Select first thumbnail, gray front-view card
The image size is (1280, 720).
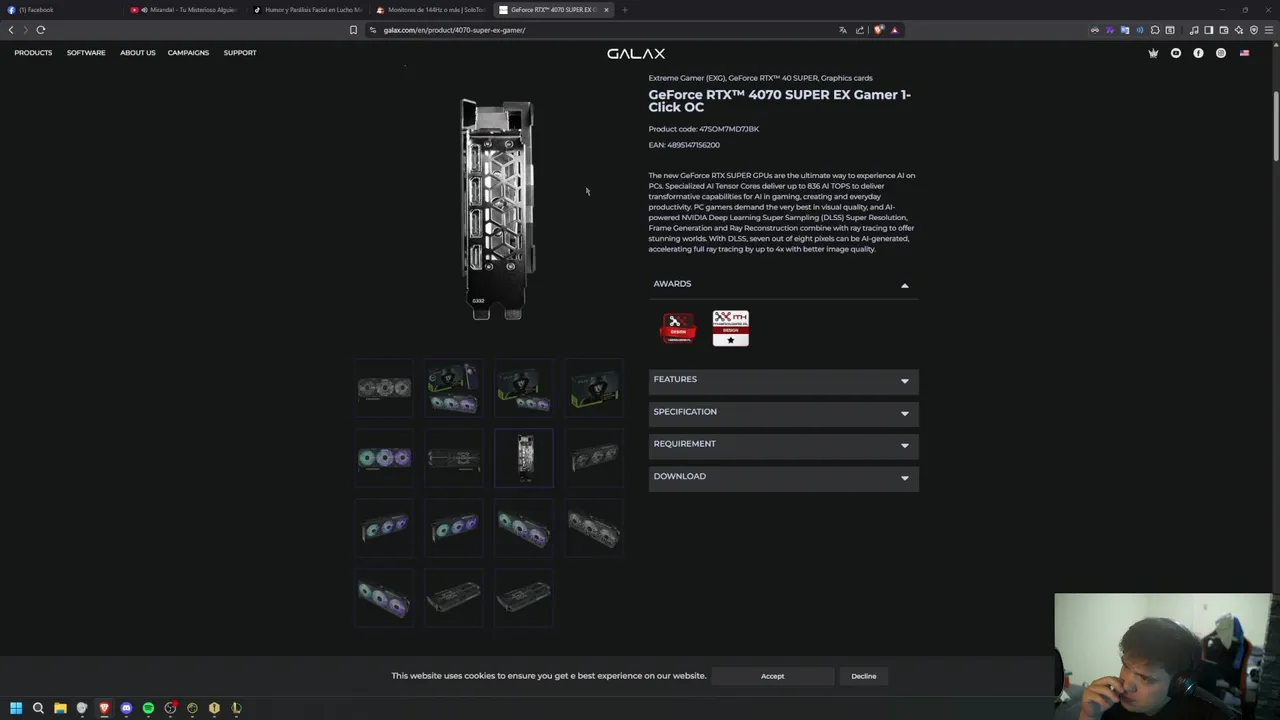(x=384, y=388)
